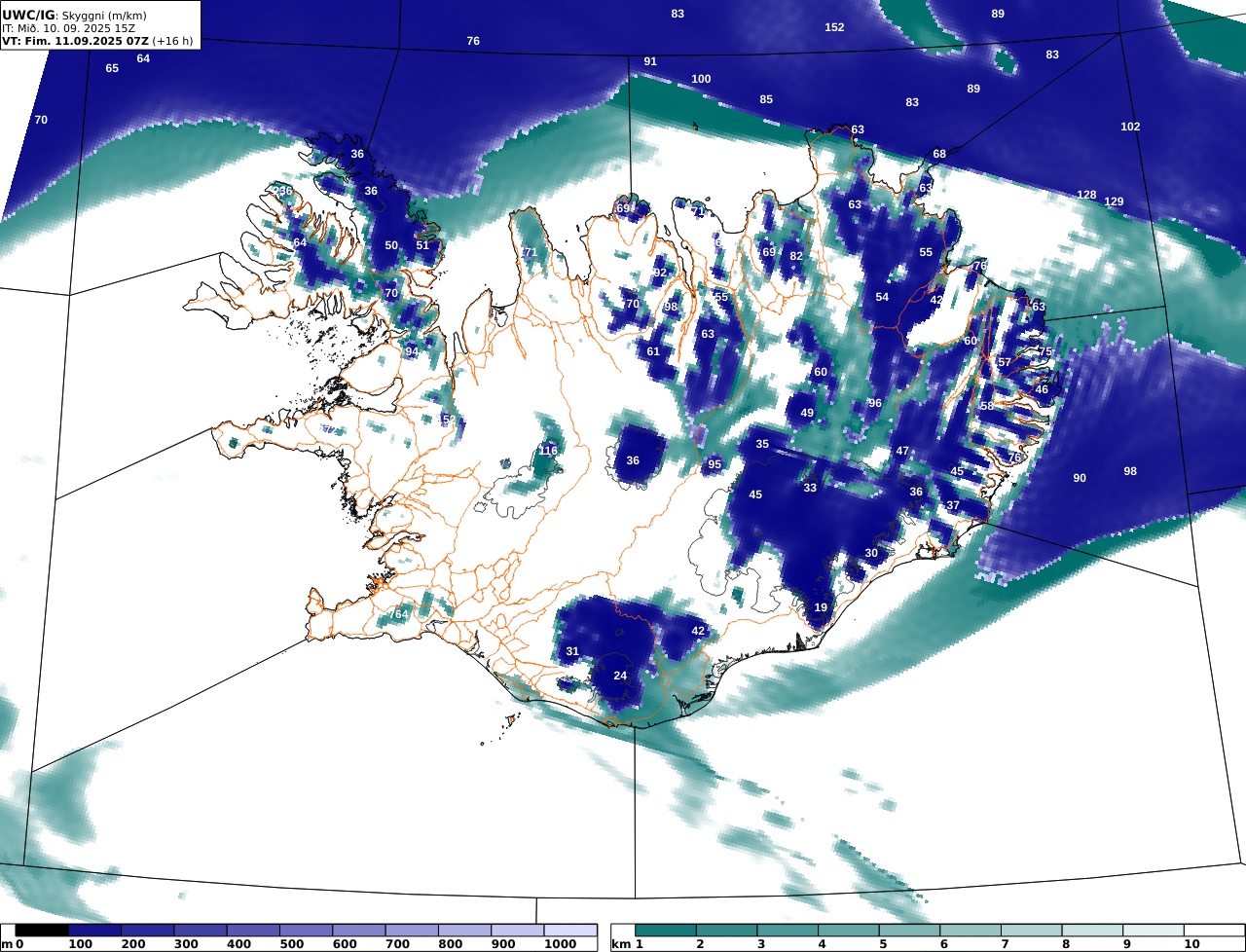Screen dimensions: 1246x952
Task: Click the visibility value 47
Action: click(902, 451)
